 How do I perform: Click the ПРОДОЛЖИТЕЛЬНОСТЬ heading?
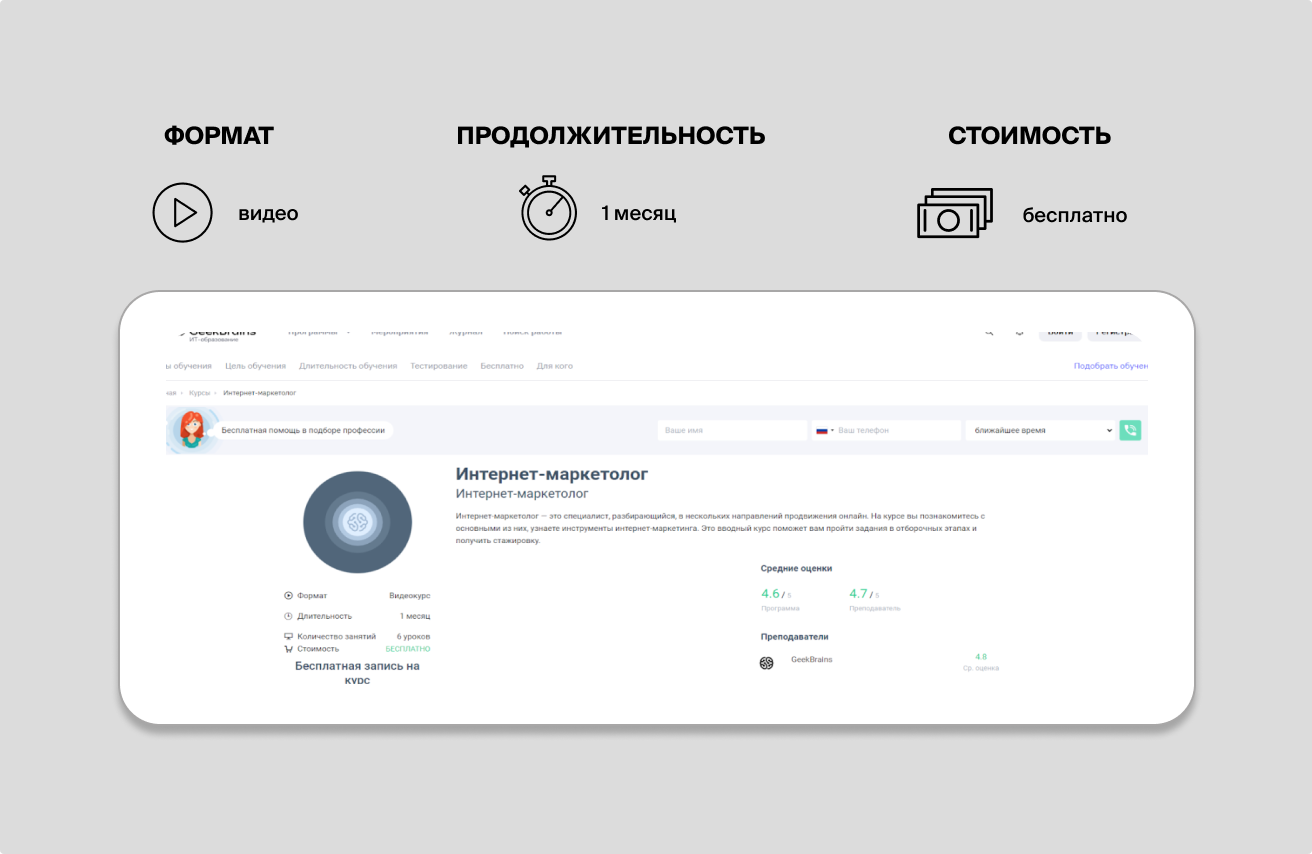[x=611, y=136]
